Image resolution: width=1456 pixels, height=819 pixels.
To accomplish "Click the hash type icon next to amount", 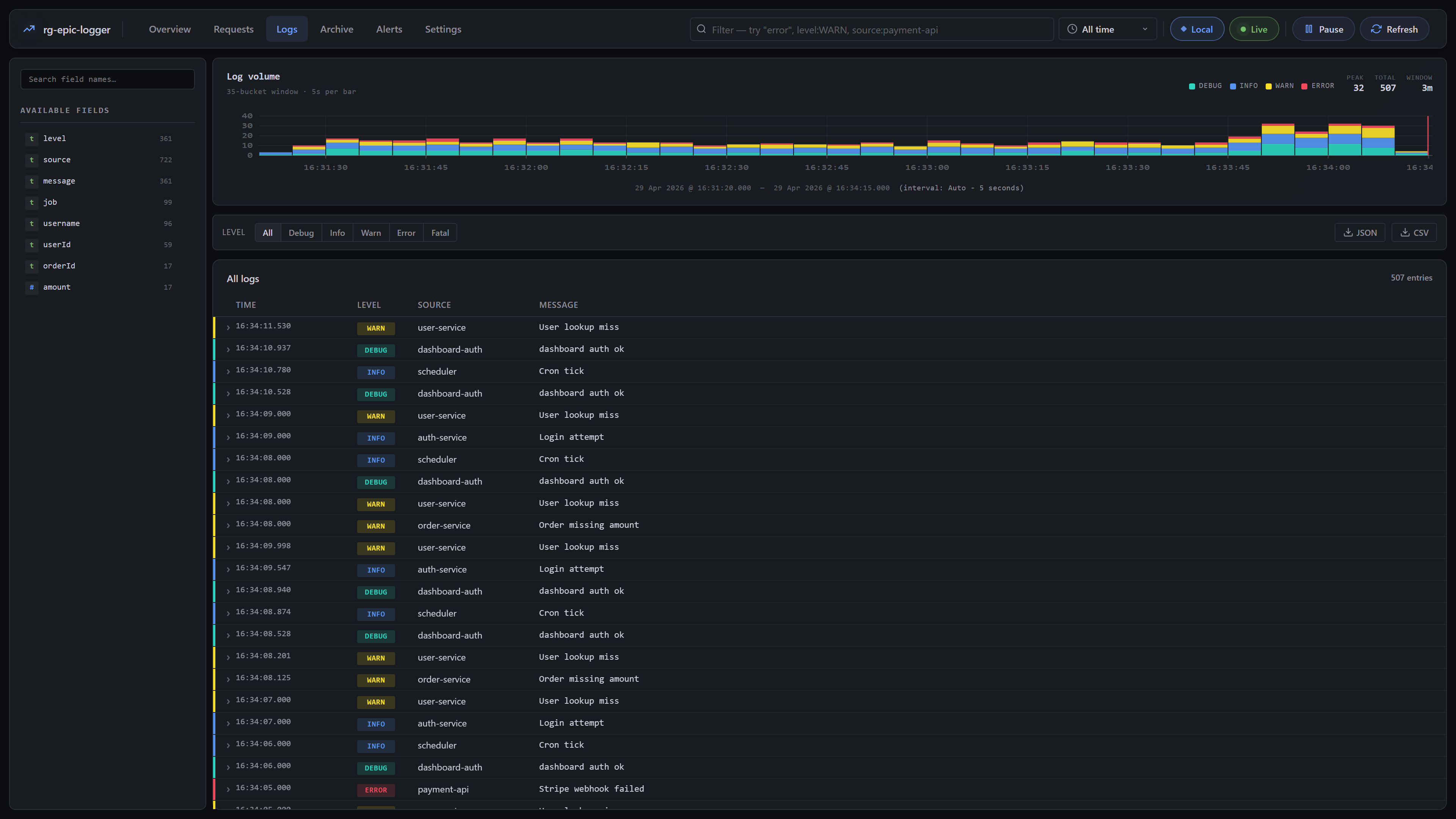I will tap(31, 287).
